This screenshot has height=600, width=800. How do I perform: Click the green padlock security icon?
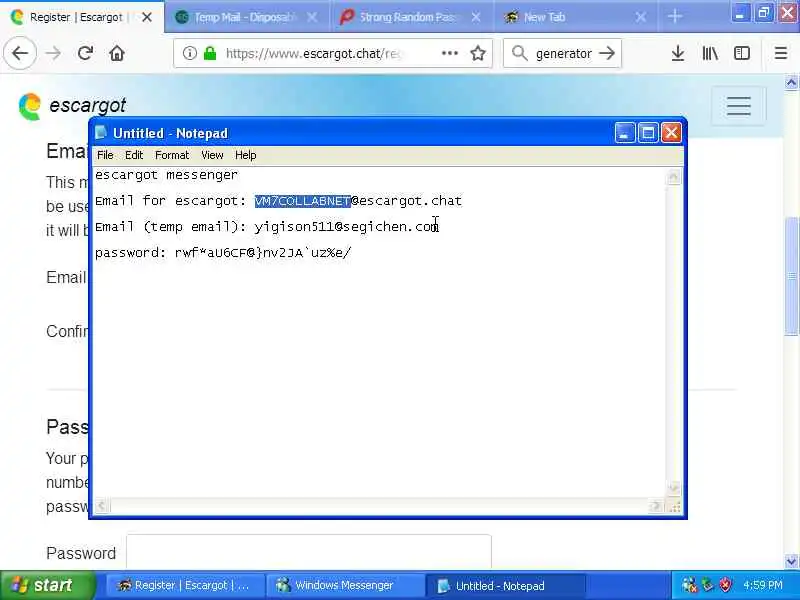click(210, 53)
